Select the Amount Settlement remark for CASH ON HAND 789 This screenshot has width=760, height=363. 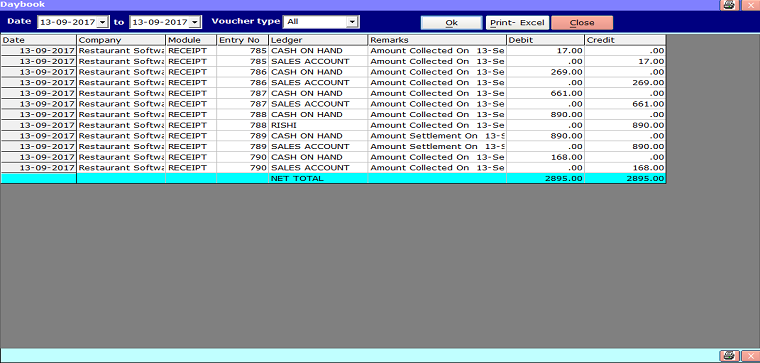(x=437, y=136)
